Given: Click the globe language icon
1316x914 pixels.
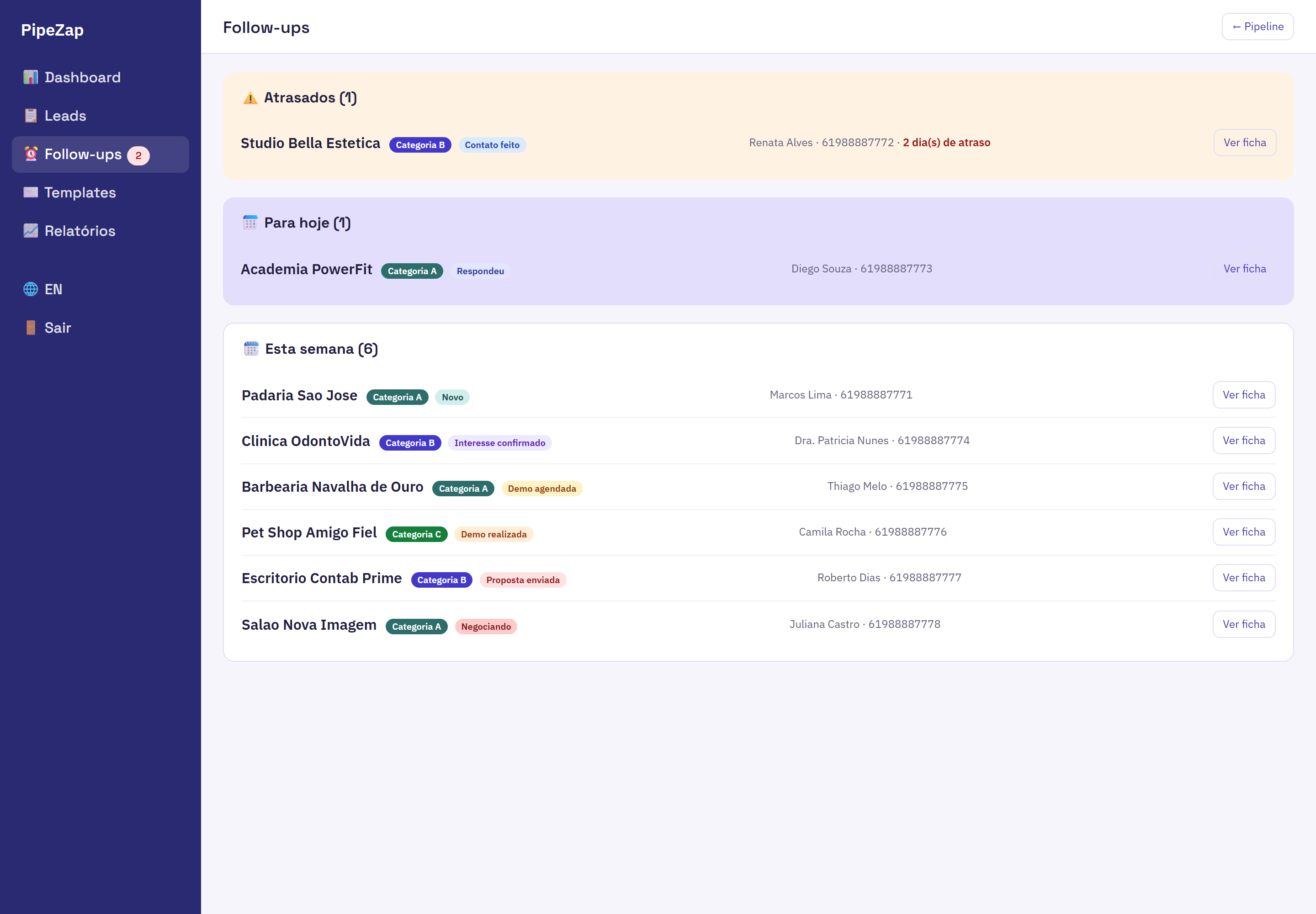Looking at the screenshot, I should point(31,289).
